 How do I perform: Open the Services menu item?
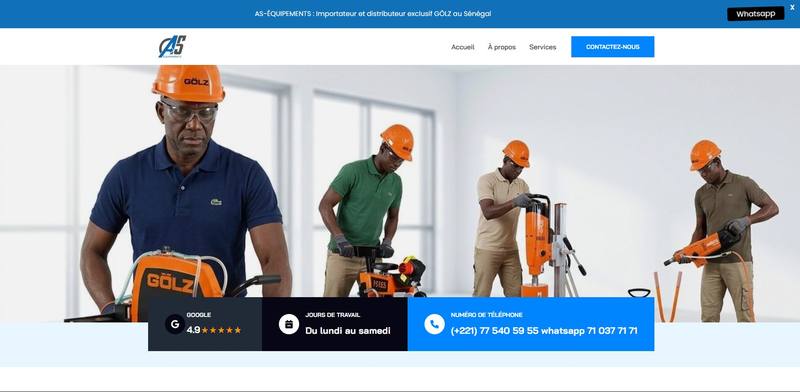point(542,47)
